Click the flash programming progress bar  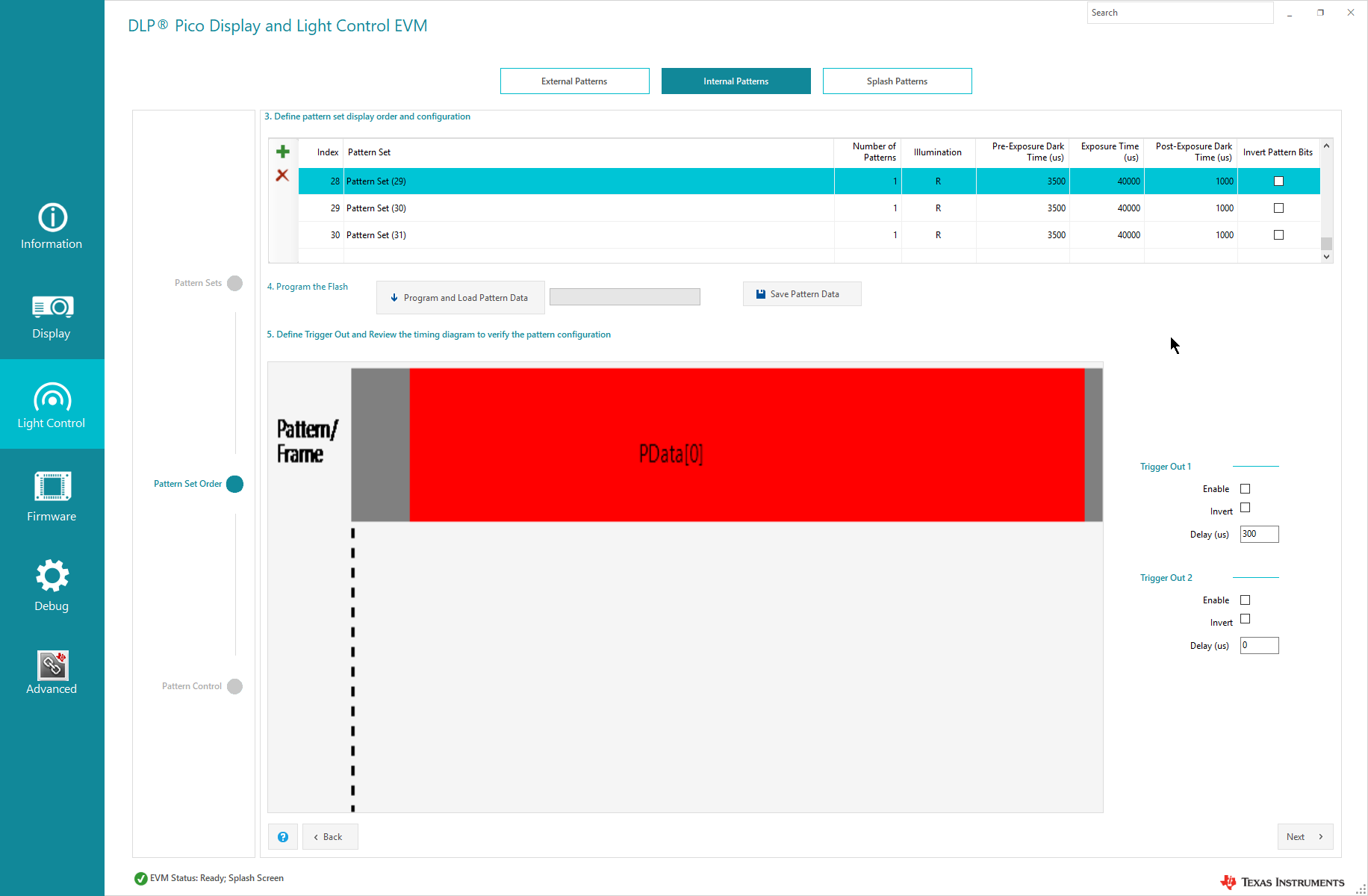[625, 297]
